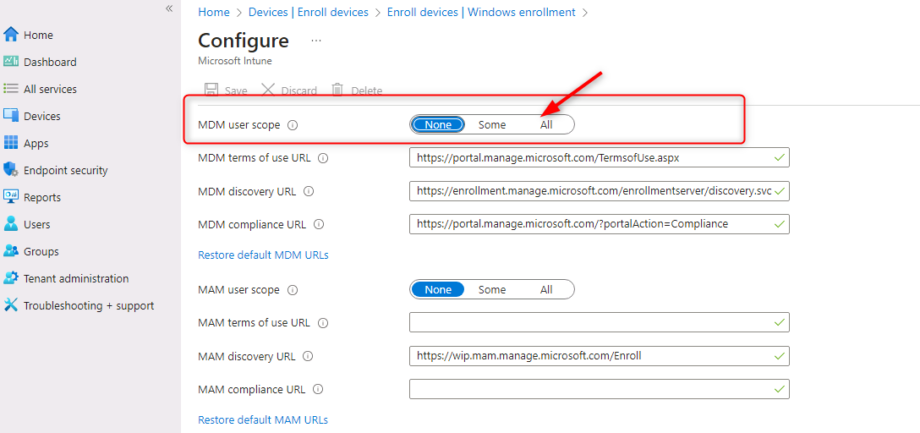The image size is (920, 433).
Task: Go to Home breadcrumb link
Action: (x=214, y=12)
